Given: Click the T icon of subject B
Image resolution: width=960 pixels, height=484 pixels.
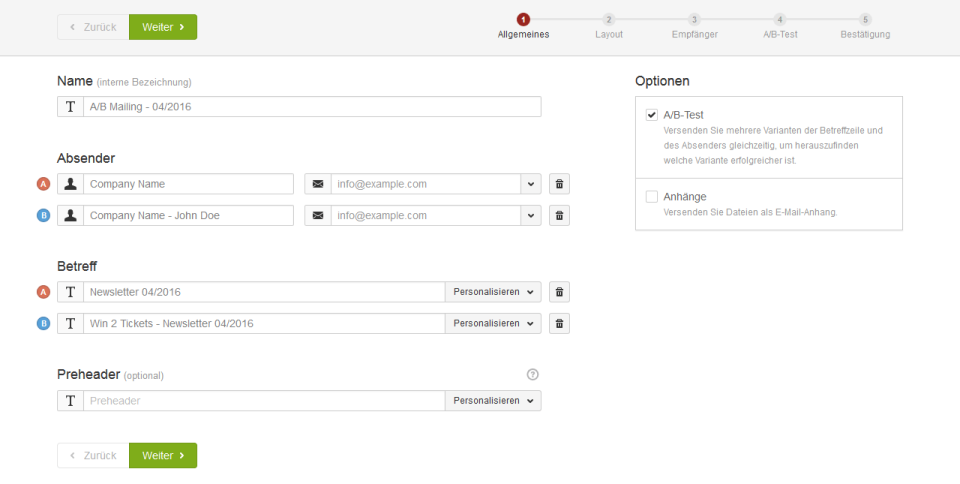Looking at the screenshot, I should [x=70, y=323].
